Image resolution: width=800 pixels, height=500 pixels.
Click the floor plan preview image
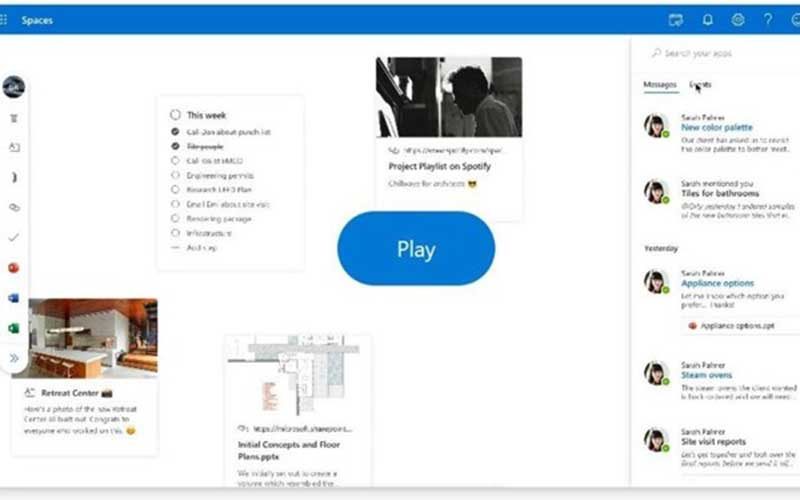(x=298, y=375)
